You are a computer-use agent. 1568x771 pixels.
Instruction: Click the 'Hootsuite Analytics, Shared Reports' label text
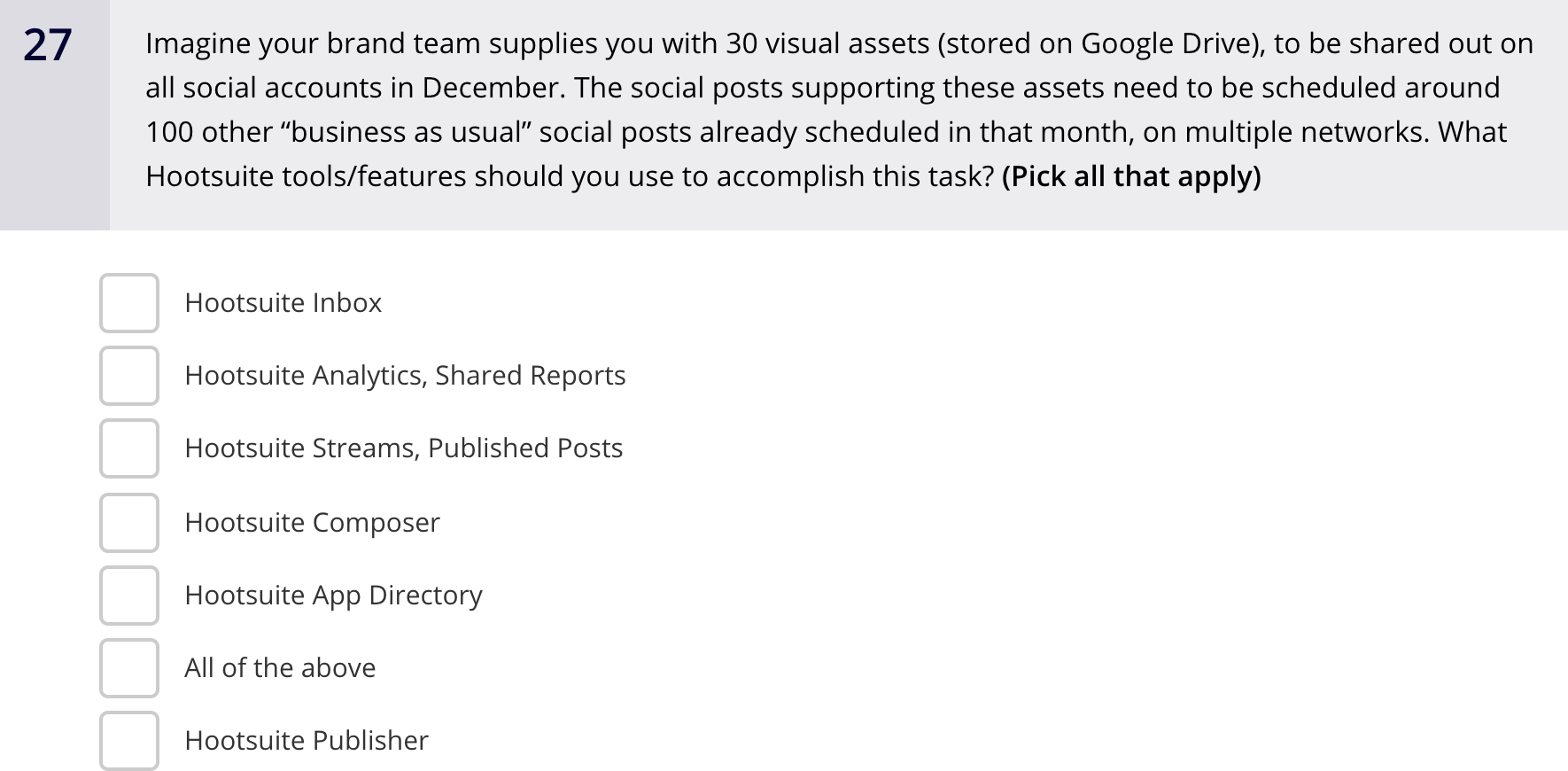coord(405,376)
